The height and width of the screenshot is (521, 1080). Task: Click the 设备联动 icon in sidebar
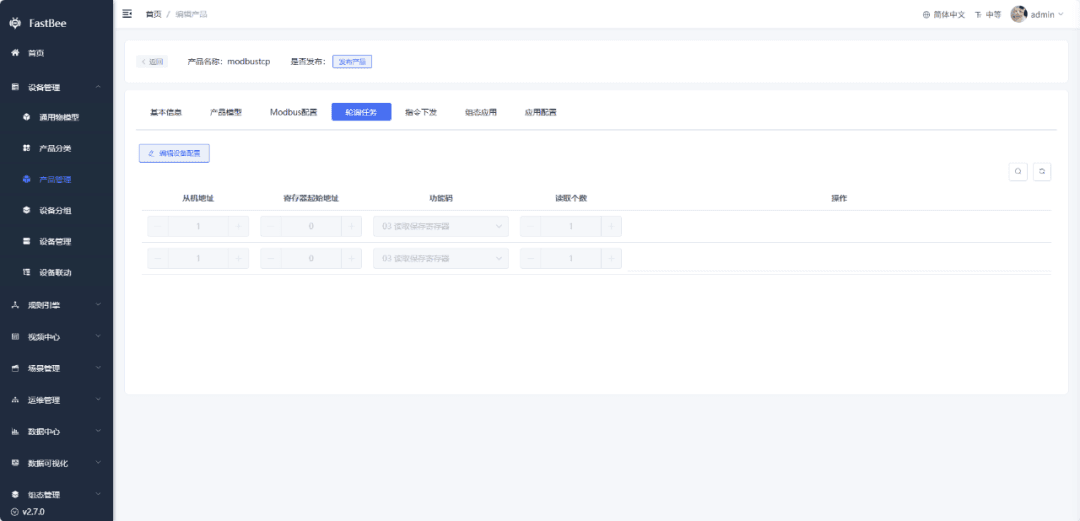click(x=27, y=272)
